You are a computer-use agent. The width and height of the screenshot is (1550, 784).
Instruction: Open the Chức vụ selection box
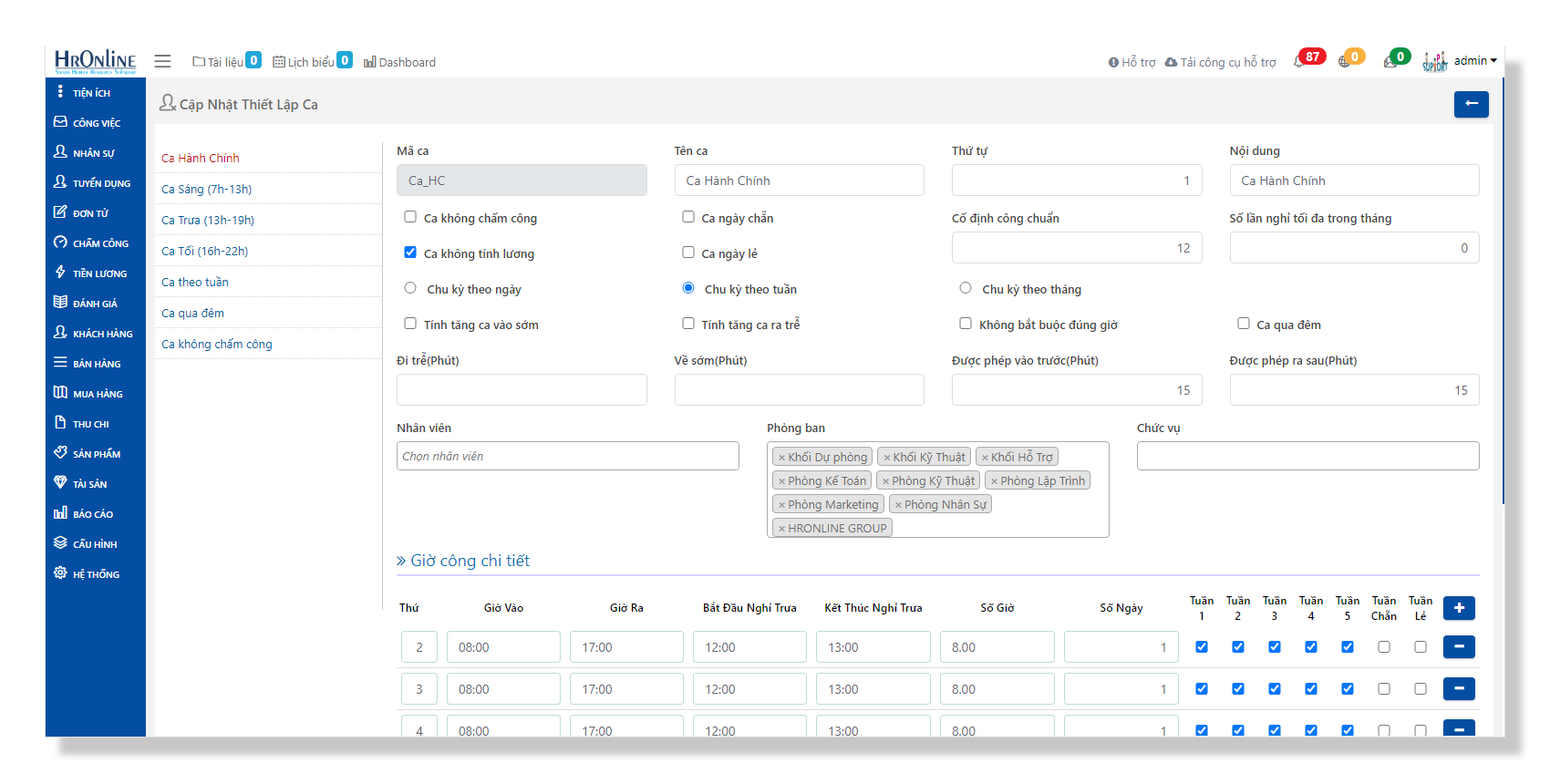[x=1307, y=456]
